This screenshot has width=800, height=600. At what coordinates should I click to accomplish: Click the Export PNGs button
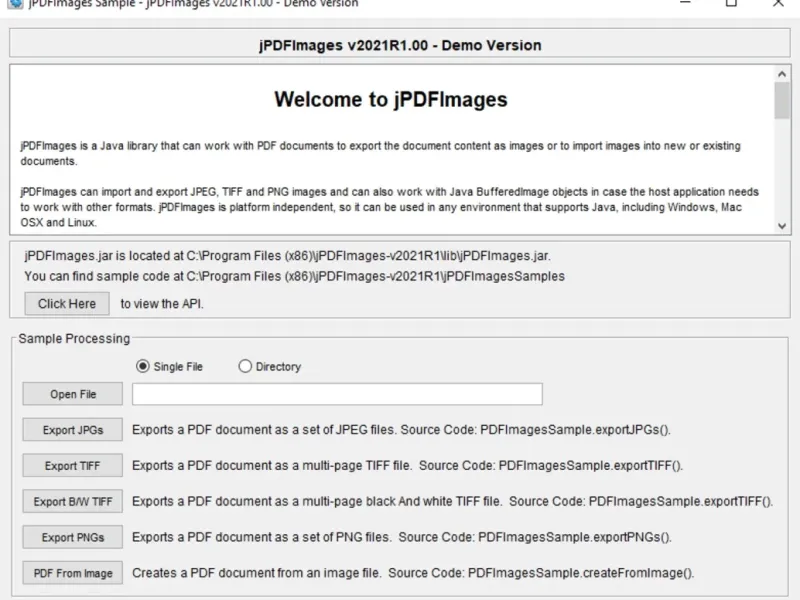(x=72, y=537)
